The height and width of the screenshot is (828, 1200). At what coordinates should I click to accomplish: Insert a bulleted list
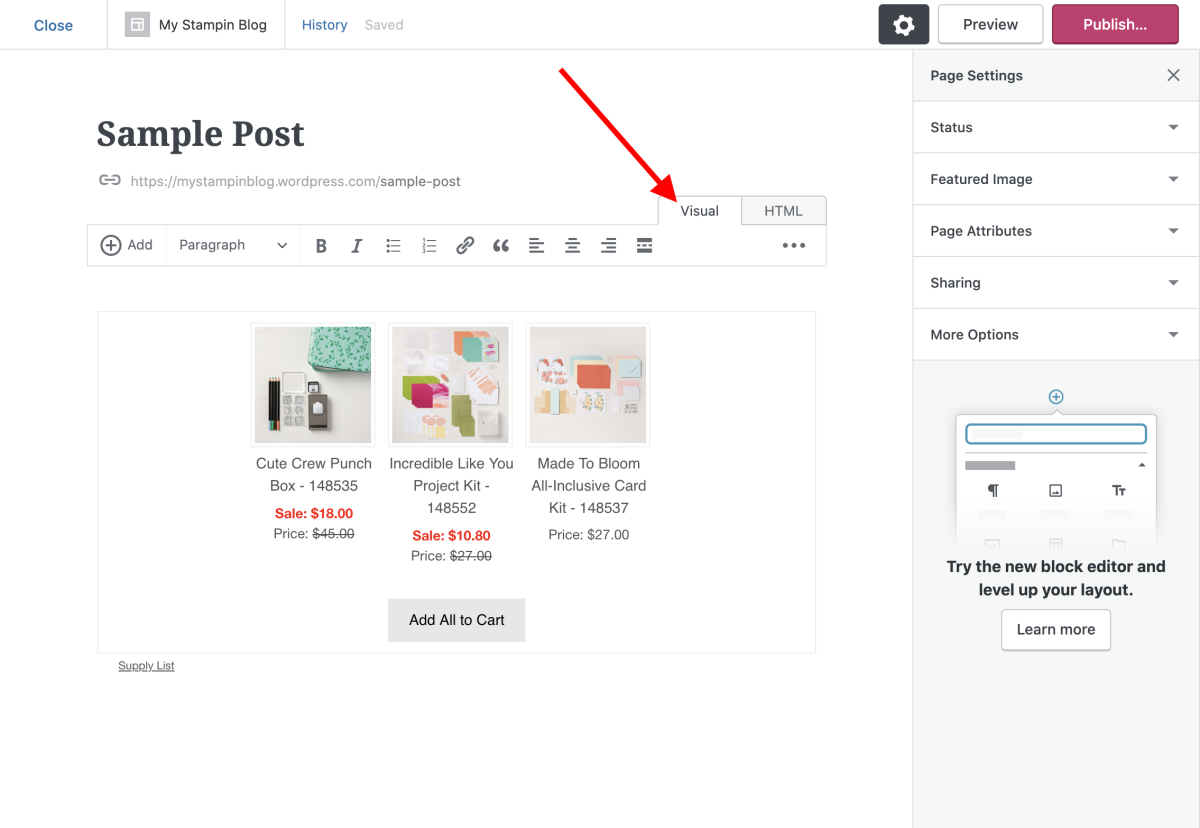pos(393,246)
